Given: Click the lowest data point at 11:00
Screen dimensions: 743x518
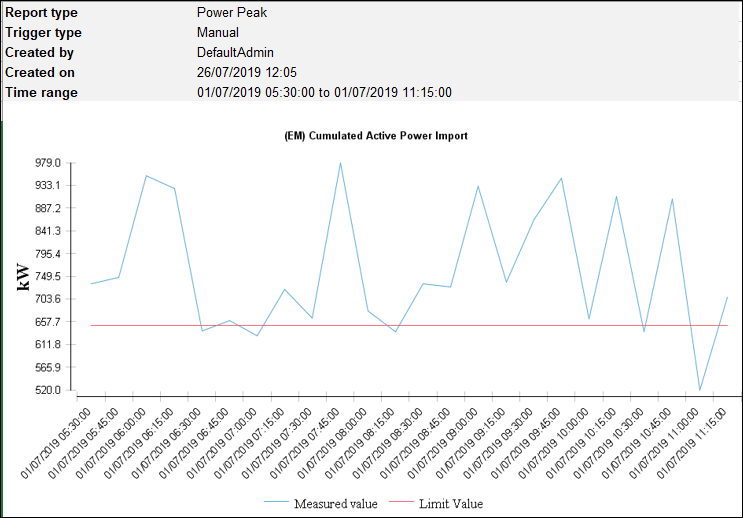Looking at the screenshot, I should [700, 390].
